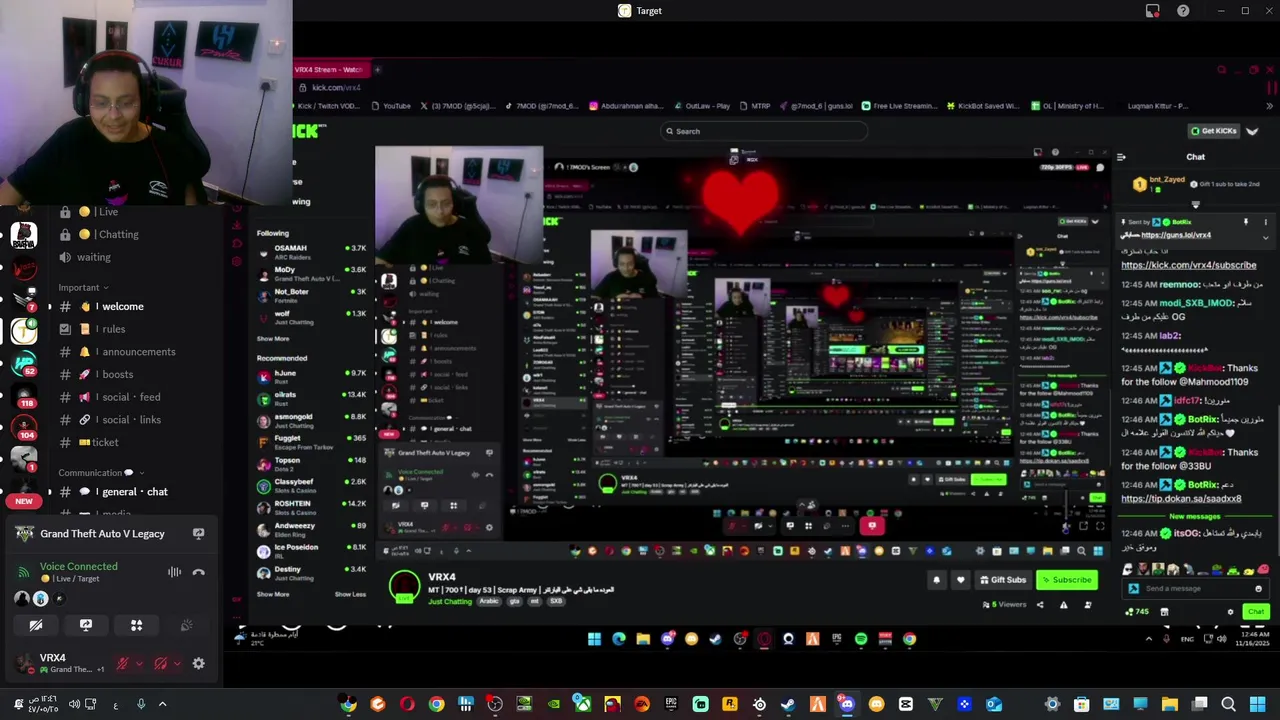Toggle Discord camera on or off

(36, 625)
